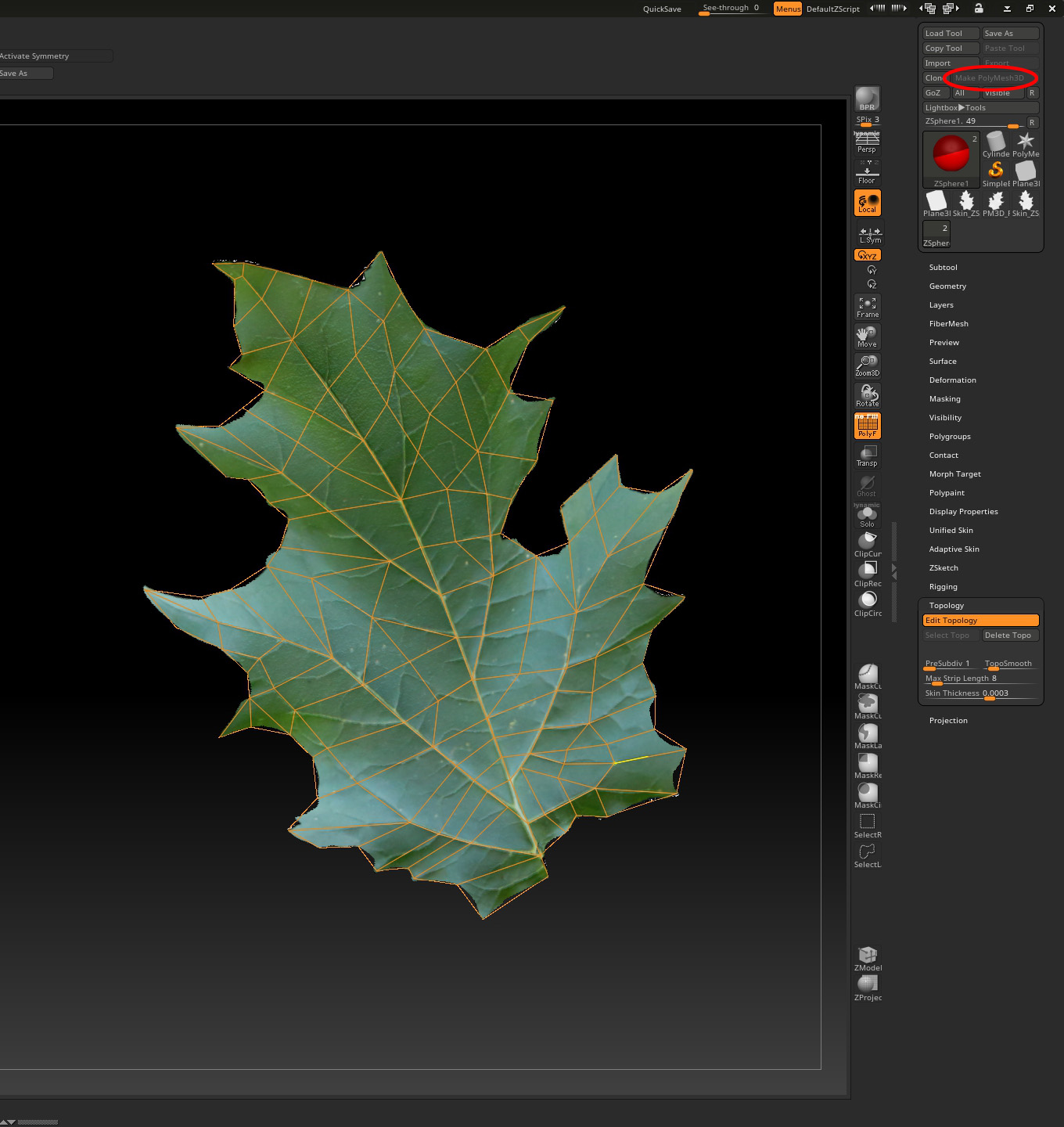Select the Move view icon
Image resolution: width=1064 pixels, height=1127 pixels.
867,337
